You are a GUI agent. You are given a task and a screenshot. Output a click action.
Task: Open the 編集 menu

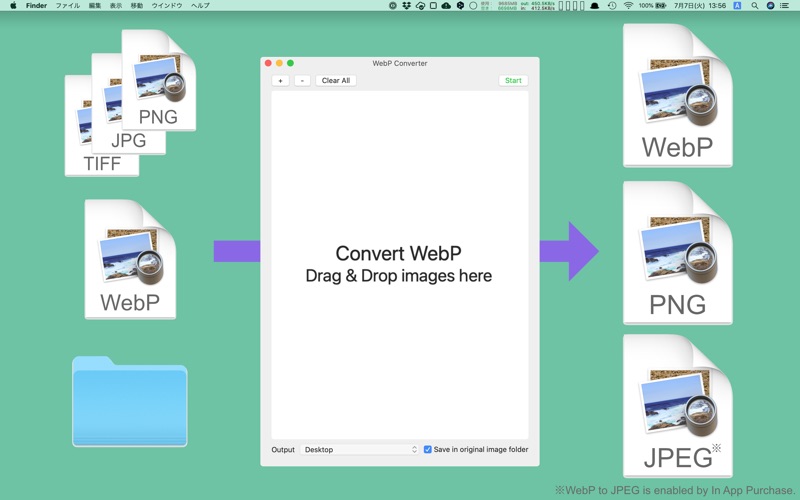[x=95, y=6]
